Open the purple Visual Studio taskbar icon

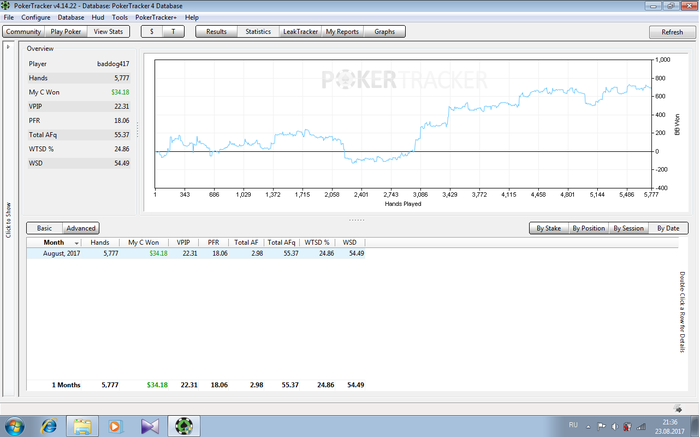tap(150, 426)
